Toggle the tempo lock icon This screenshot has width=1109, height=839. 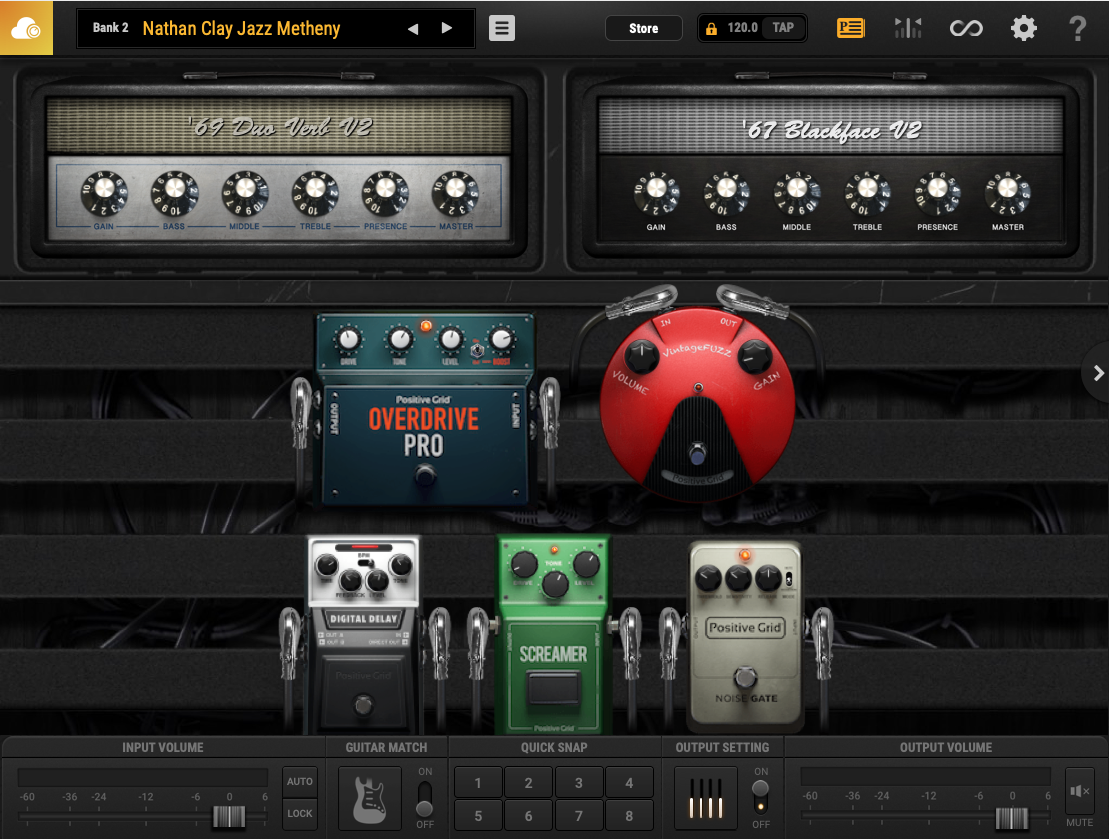click(711, 28)
